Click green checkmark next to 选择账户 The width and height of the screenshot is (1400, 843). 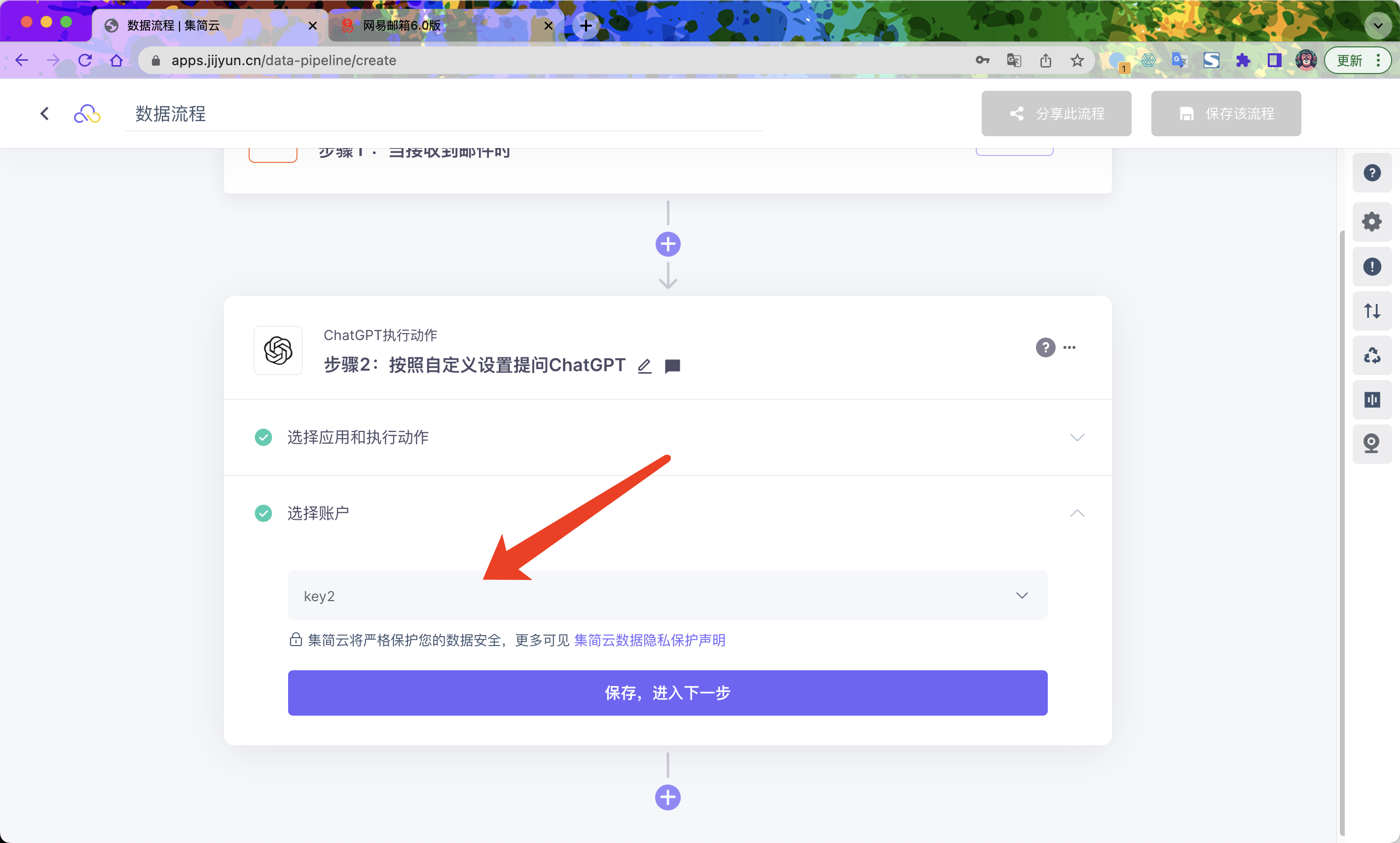[x=263, y=513]
